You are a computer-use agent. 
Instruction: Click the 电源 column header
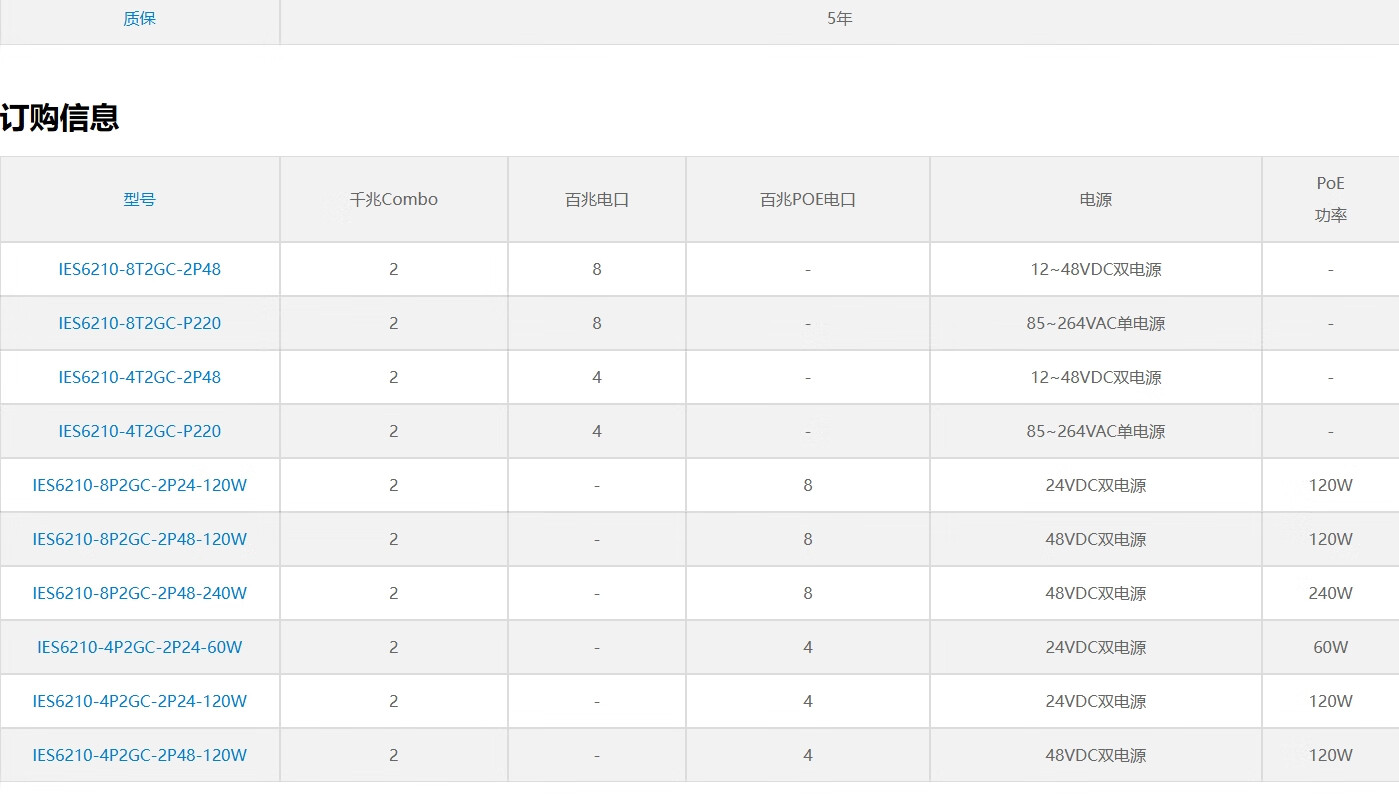point(1096,199)
